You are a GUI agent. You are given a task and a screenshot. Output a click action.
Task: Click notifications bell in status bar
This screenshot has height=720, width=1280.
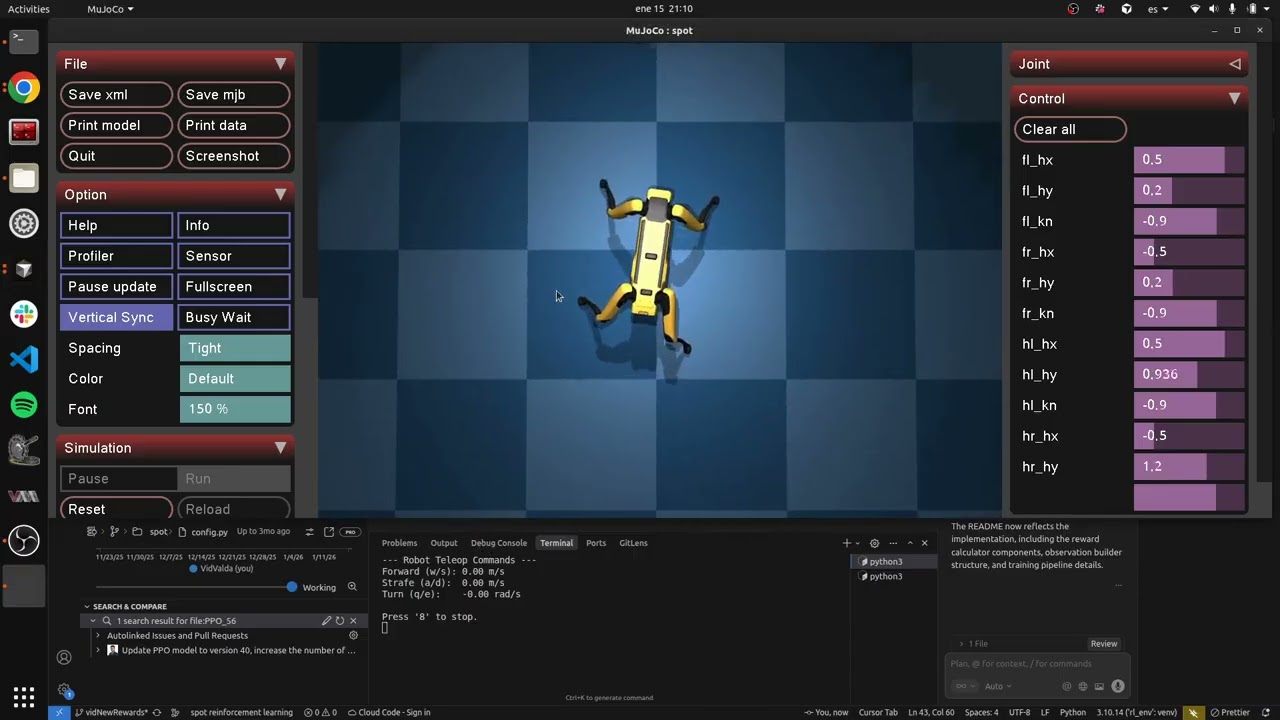click(x=1265, y=712)
